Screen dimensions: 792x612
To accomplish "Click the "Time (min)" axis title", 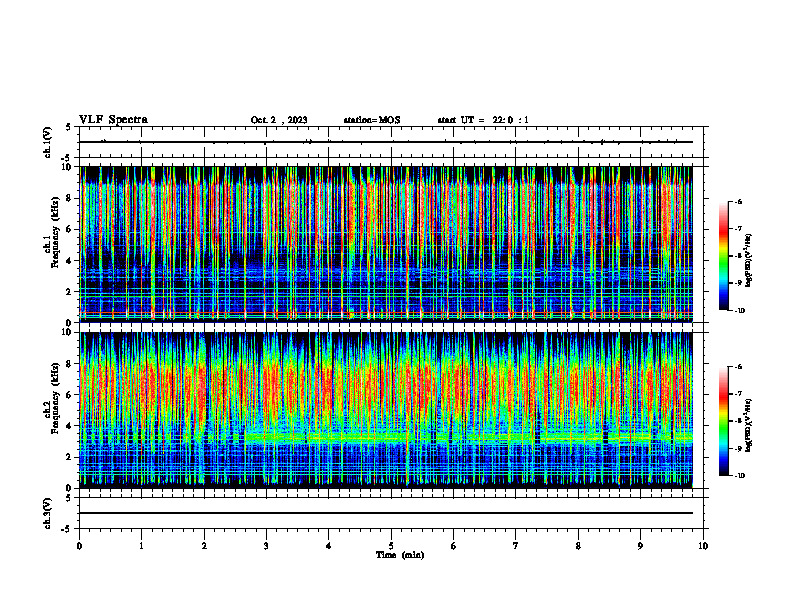I will 400,555.
